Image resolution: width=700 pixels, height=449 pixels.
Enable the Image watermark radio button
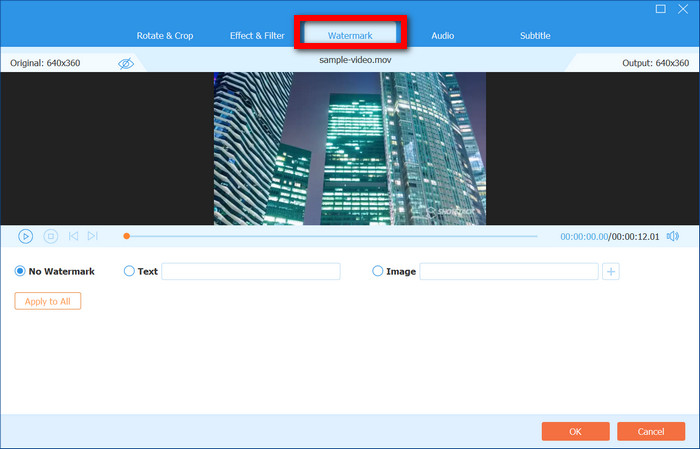click(378, 271)
